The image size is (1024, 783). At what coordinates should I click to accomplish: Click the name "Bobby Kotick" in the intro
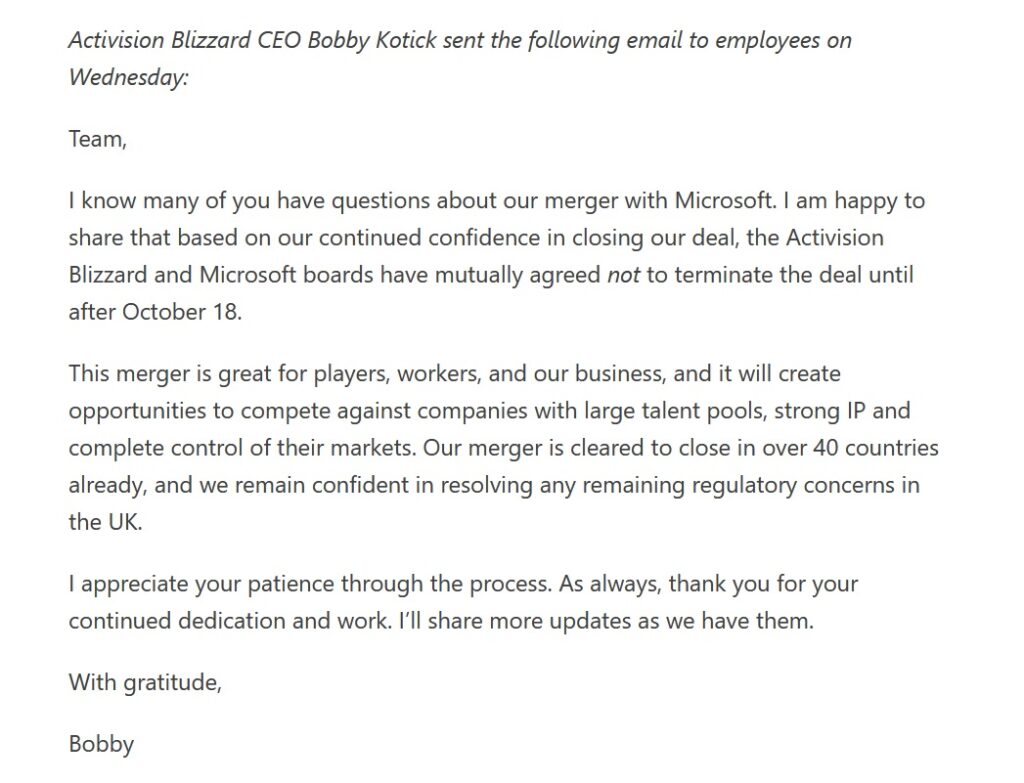pos(372,40)
